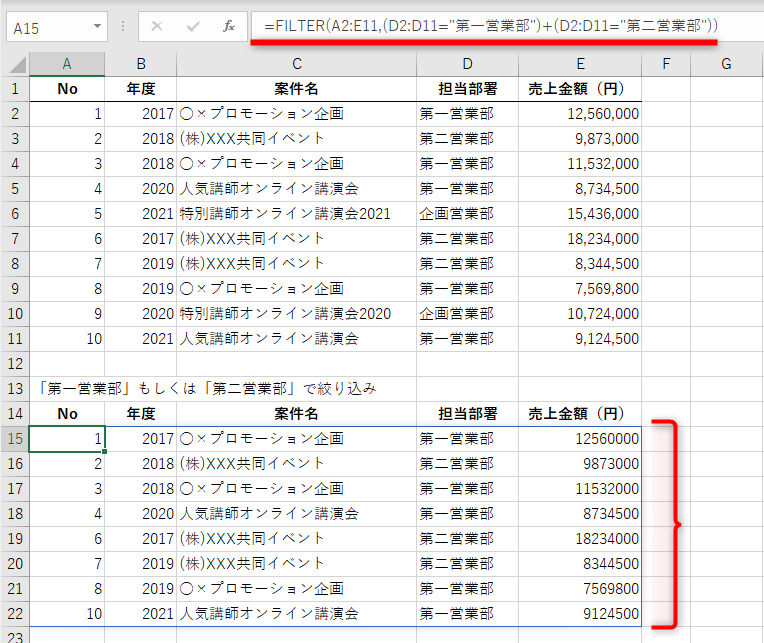Screen dimensions: 764x643
Task: Click filtered result cell 12560000
Action: coord(580,439)
